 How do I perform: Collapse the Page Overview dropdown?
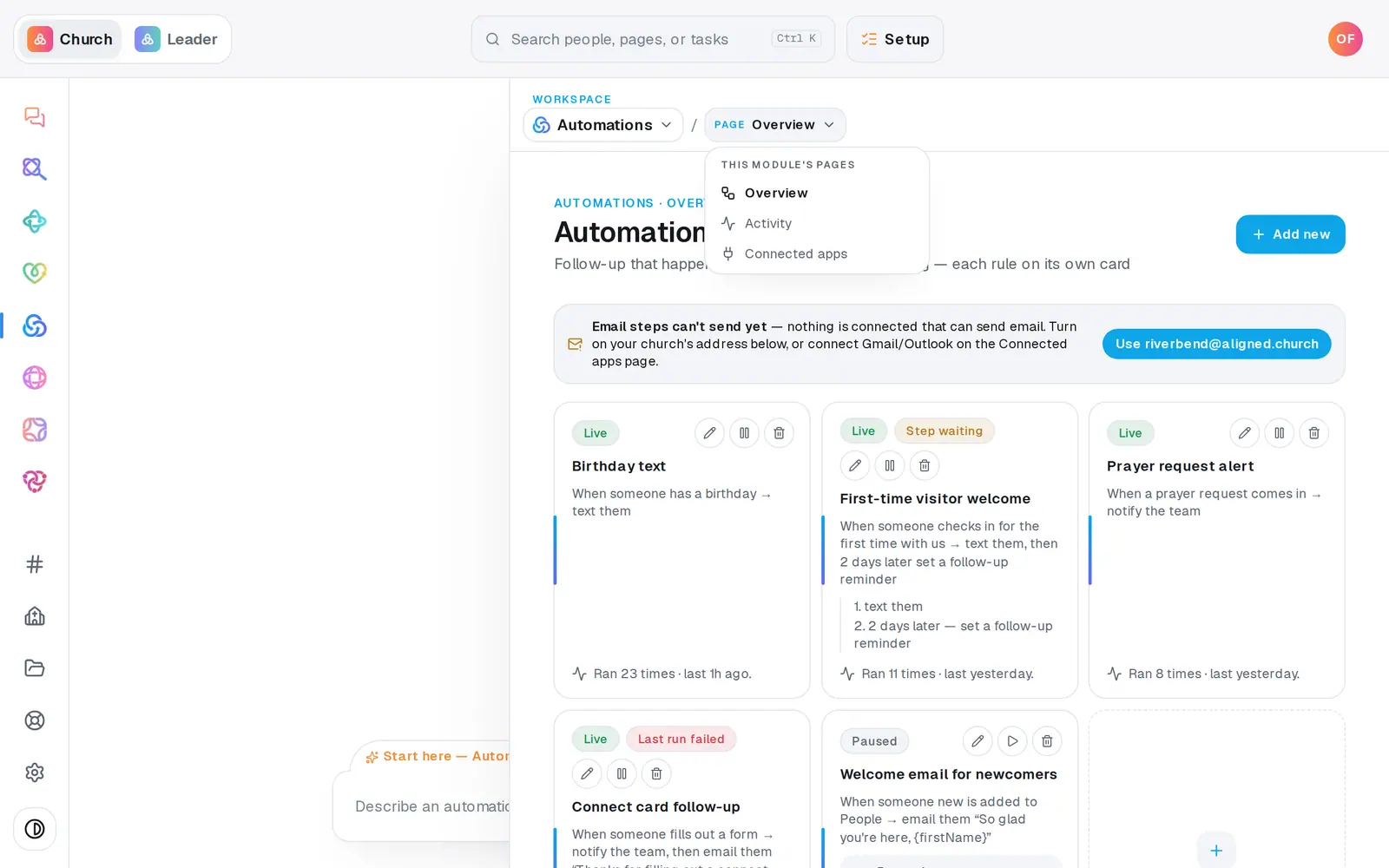click(775, 125)
